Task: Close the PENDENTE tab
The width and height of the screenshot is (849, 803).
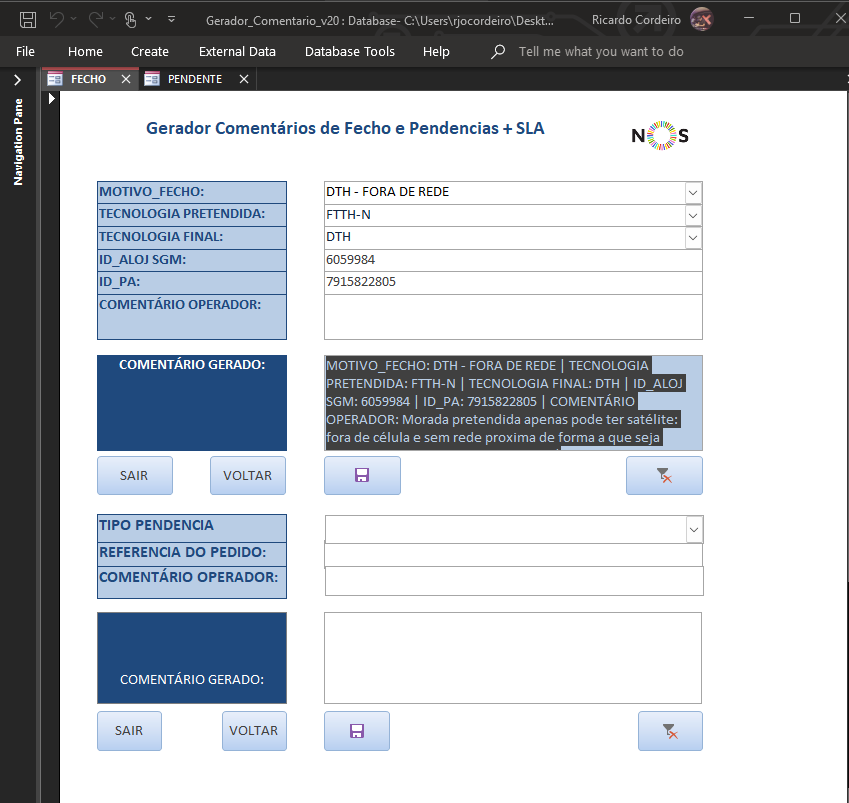Action: (244, 79)
